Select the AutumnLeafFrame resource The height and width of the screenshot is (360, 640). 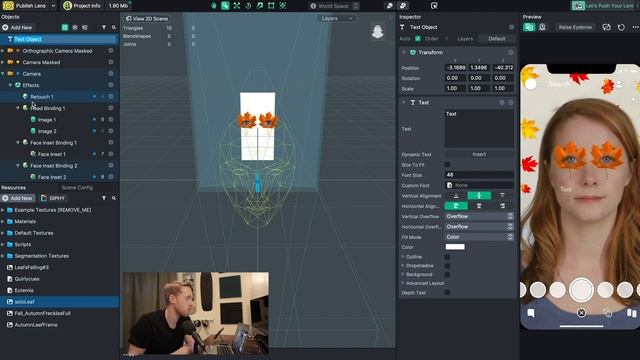[x=36, y=325]
